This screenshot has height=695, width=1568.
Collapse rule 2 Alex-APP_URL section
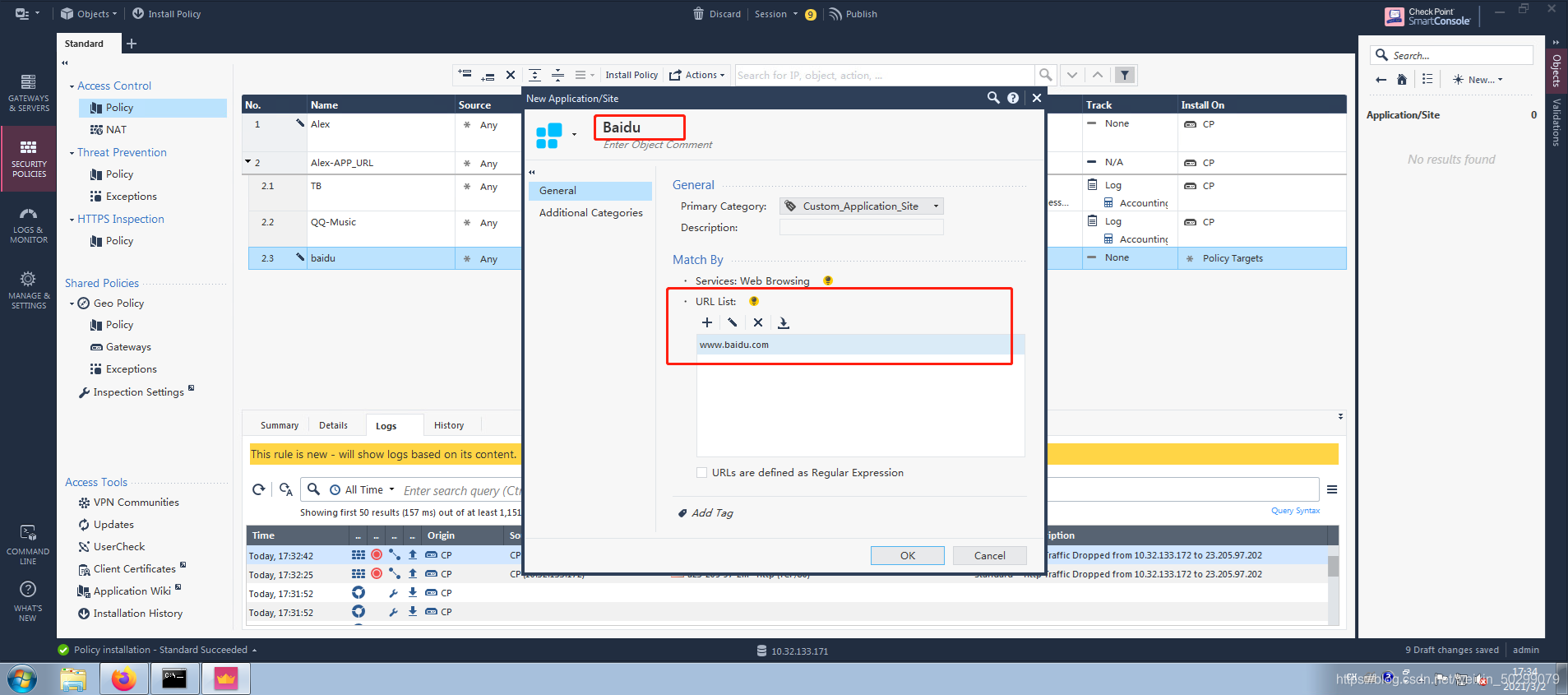(248, 162)
